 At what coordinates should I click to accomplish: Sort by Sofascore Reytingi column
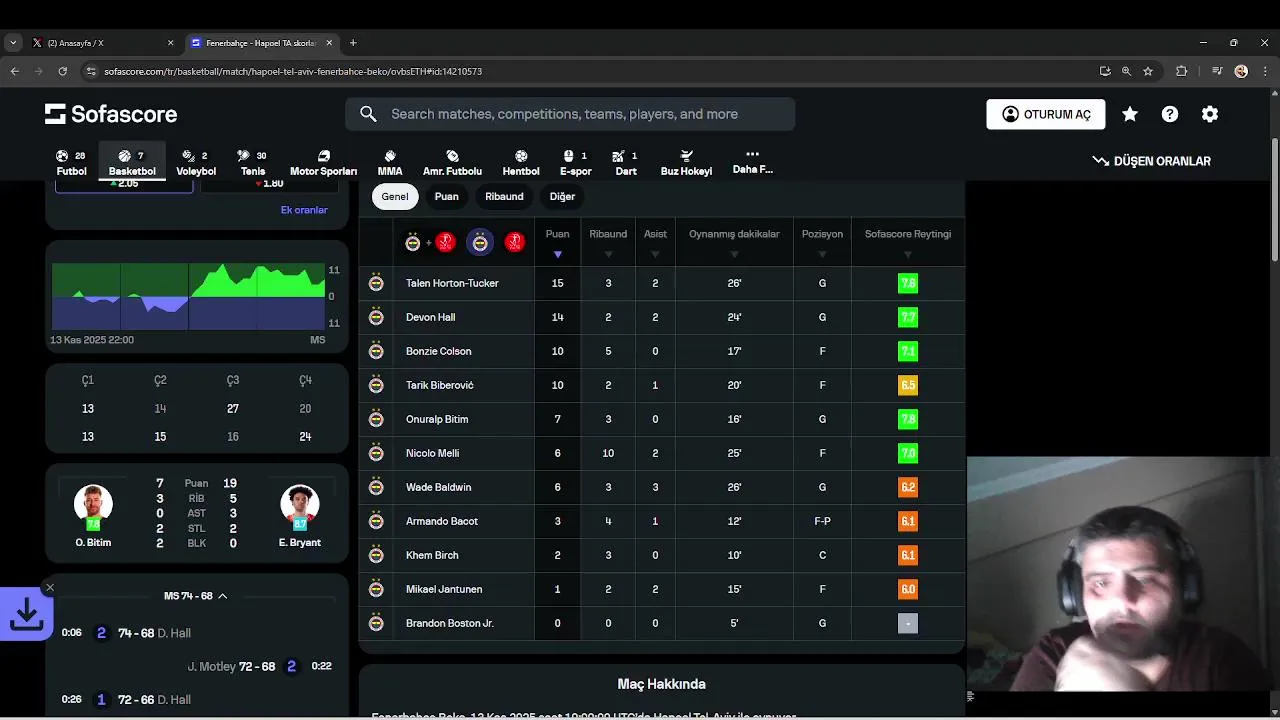[x=908, y=242]
